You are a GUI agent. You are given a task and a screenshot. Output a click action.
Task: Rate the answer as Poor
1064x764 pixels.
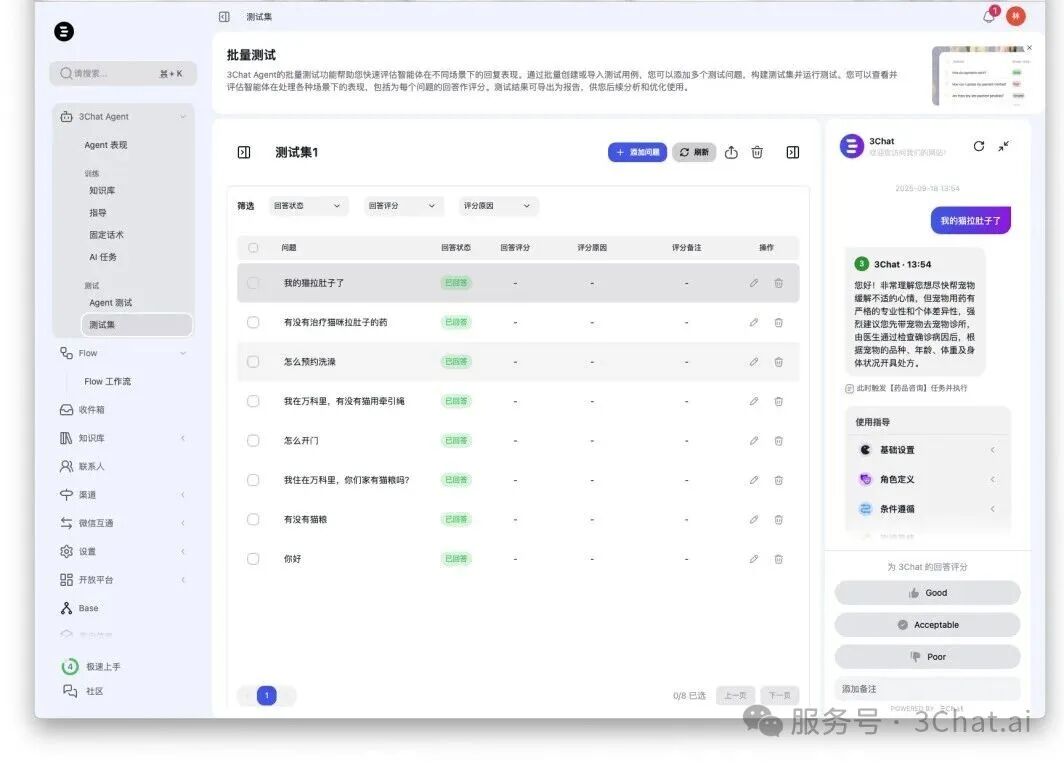click(928, 656)
